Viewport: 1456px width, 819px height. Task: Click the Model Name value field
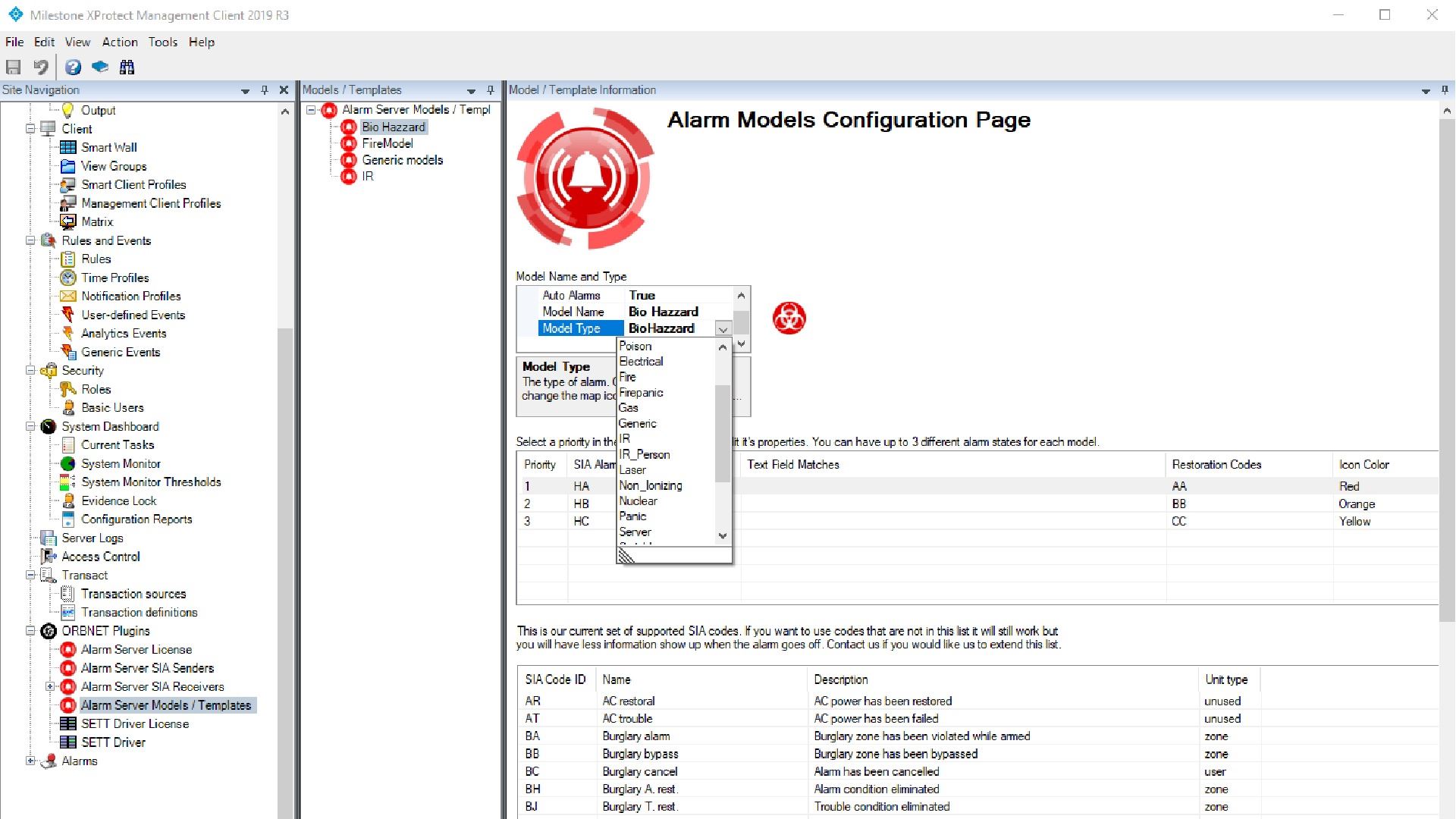point(679,312)
